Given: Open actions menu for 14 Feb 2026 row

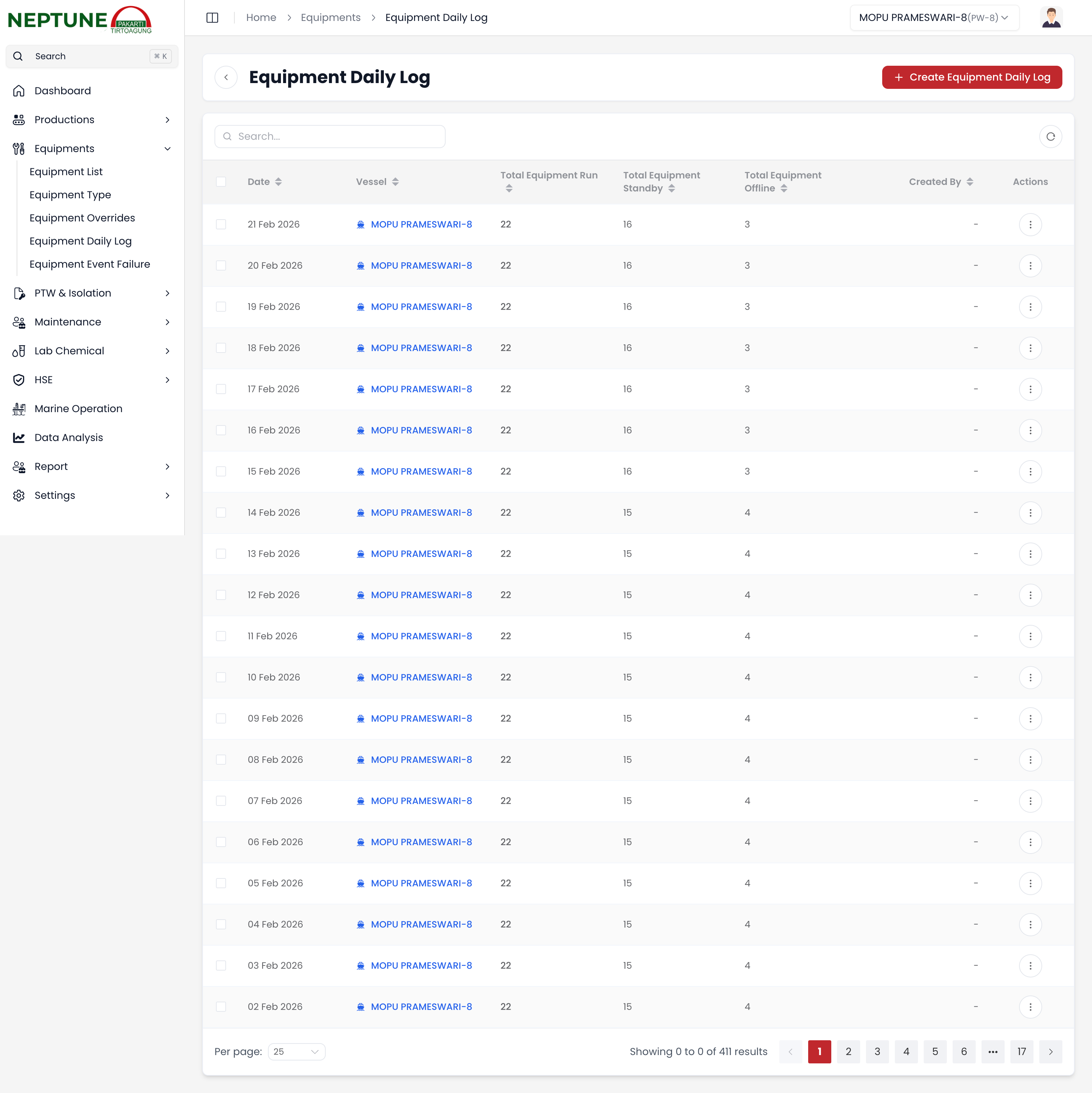Looking at the screenshot, I should (x=1030, y=513).
